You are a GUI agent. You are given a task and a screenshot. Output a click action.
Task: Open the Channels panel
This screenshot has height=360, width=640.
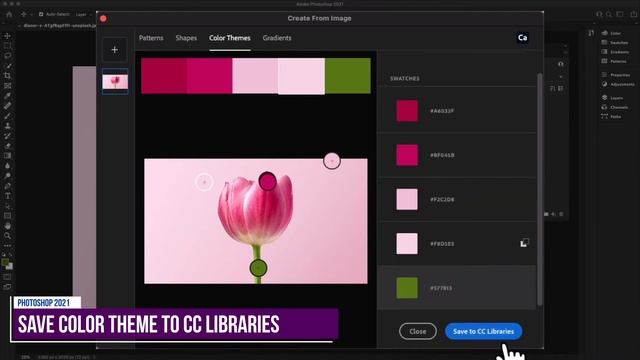pyautogui.click(x=615, y=107)
